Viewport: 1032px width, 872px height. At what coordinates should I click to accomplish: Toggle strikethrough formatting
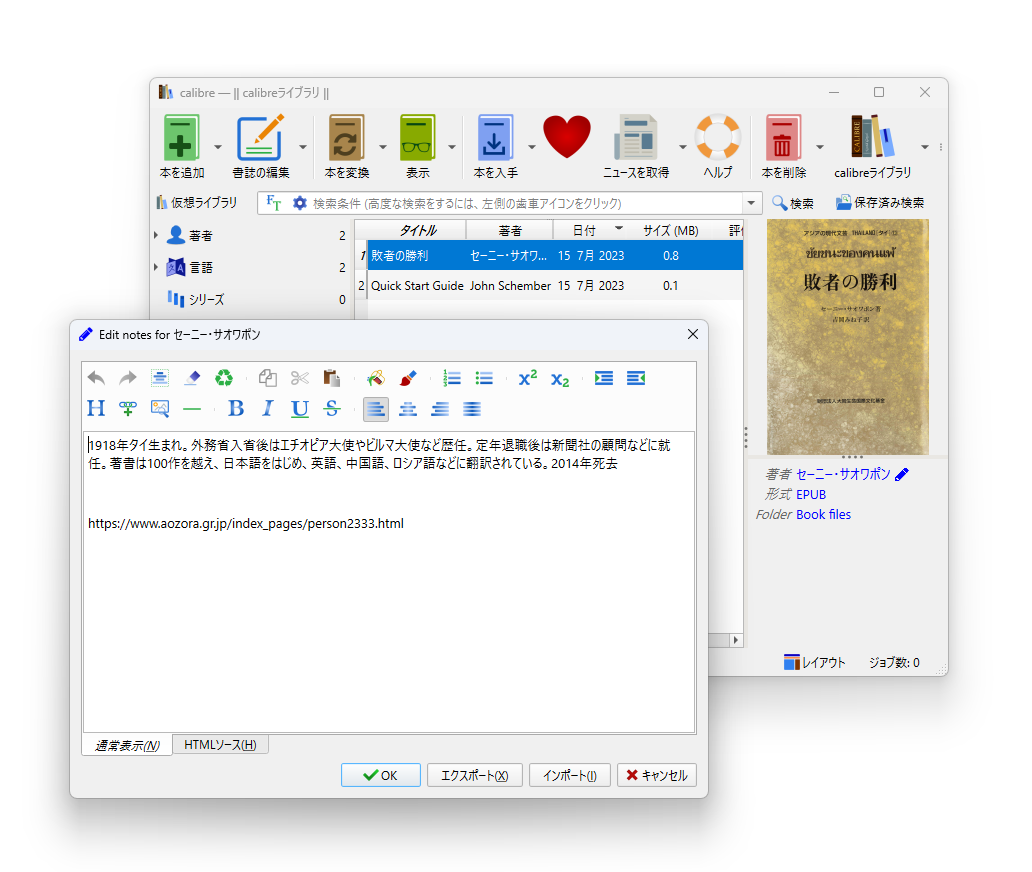tap(332, 409)
